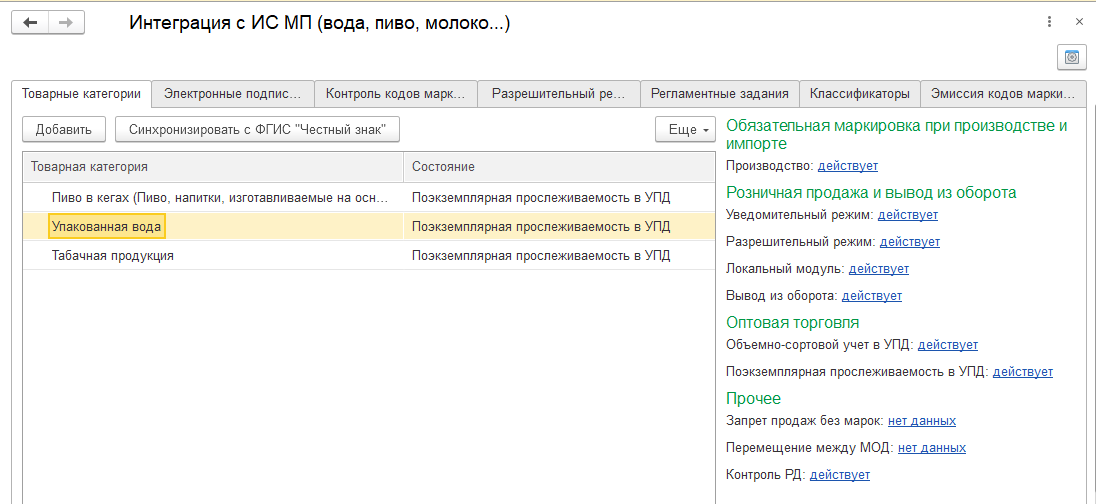The width and height of the screenshot is (1096, 504).
Task: Open Контроль РД действует link
Action: pyautogui.click(x=839, y=475)
